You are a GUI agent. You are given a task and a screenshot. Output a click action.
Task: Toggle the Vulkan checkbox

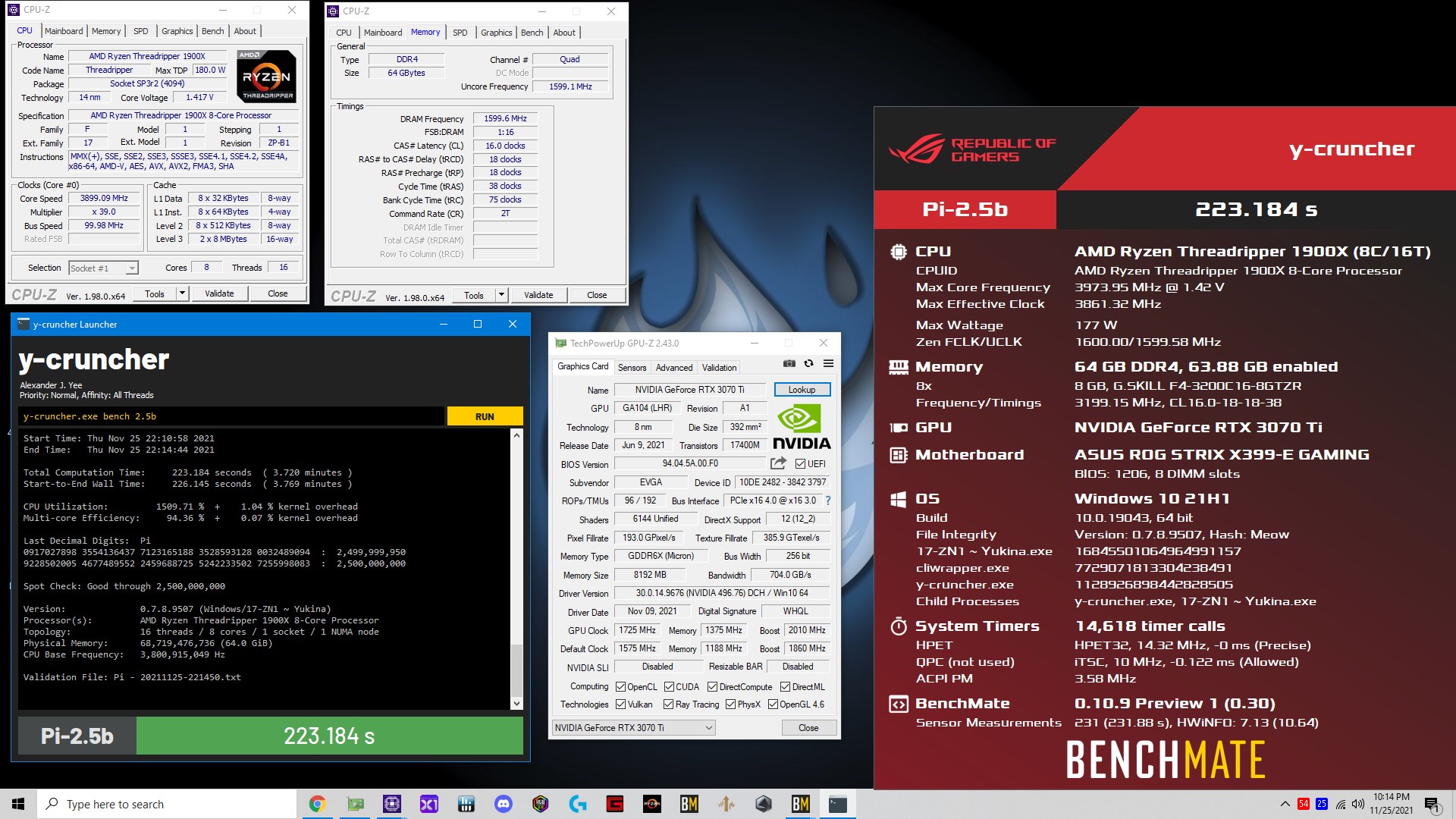[x=621, y=704]
